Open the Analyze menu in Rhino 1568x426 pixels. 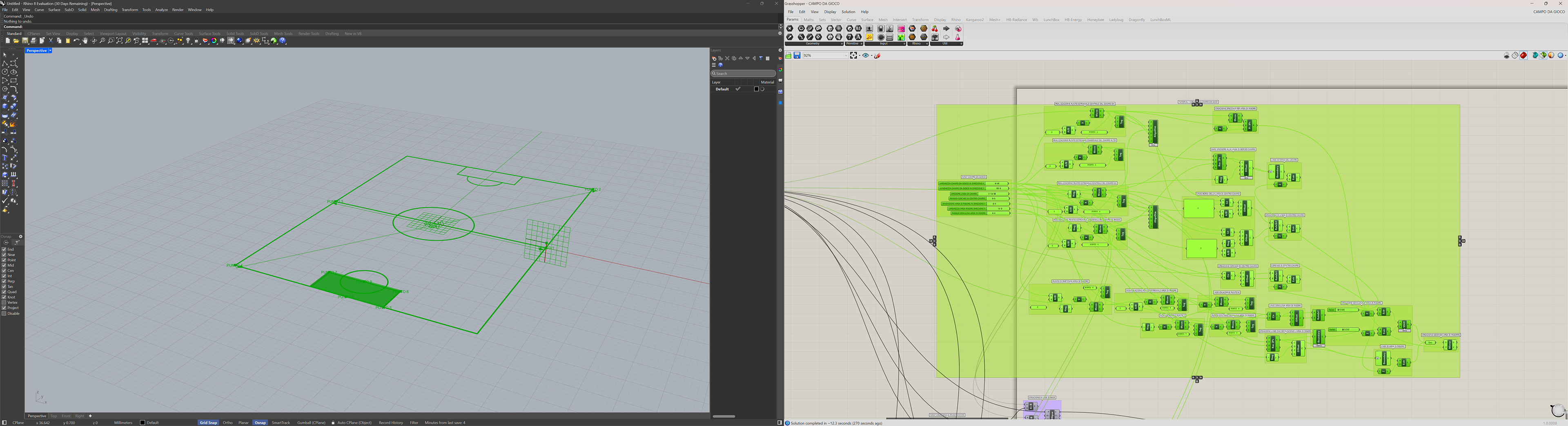161,10
